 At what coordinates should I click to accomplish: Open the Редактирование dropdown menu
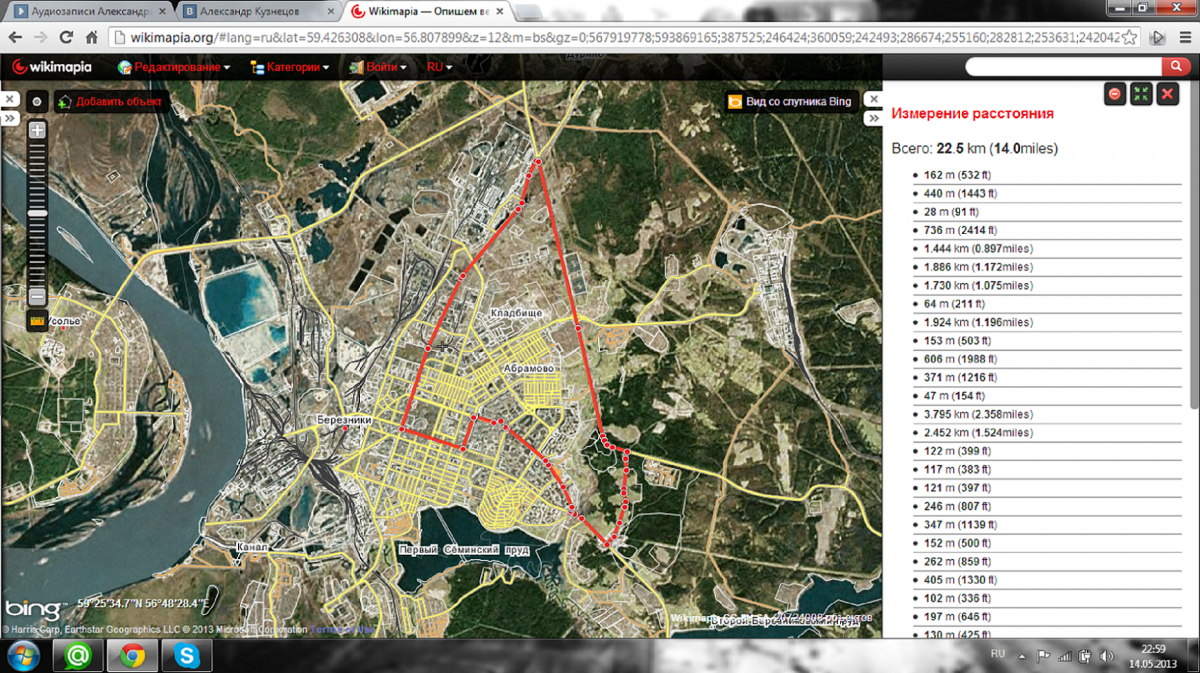174,67
